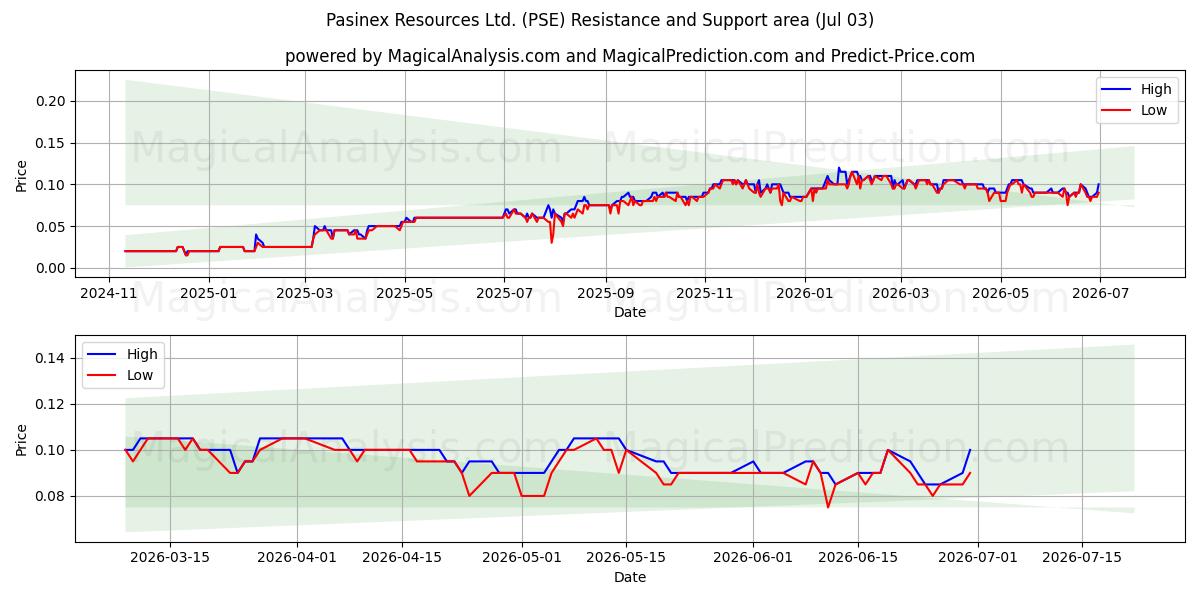This screenshot has height=600, width=1200.
Task: Click 'High' in the top chart legend
Action: coord(1156,90)
